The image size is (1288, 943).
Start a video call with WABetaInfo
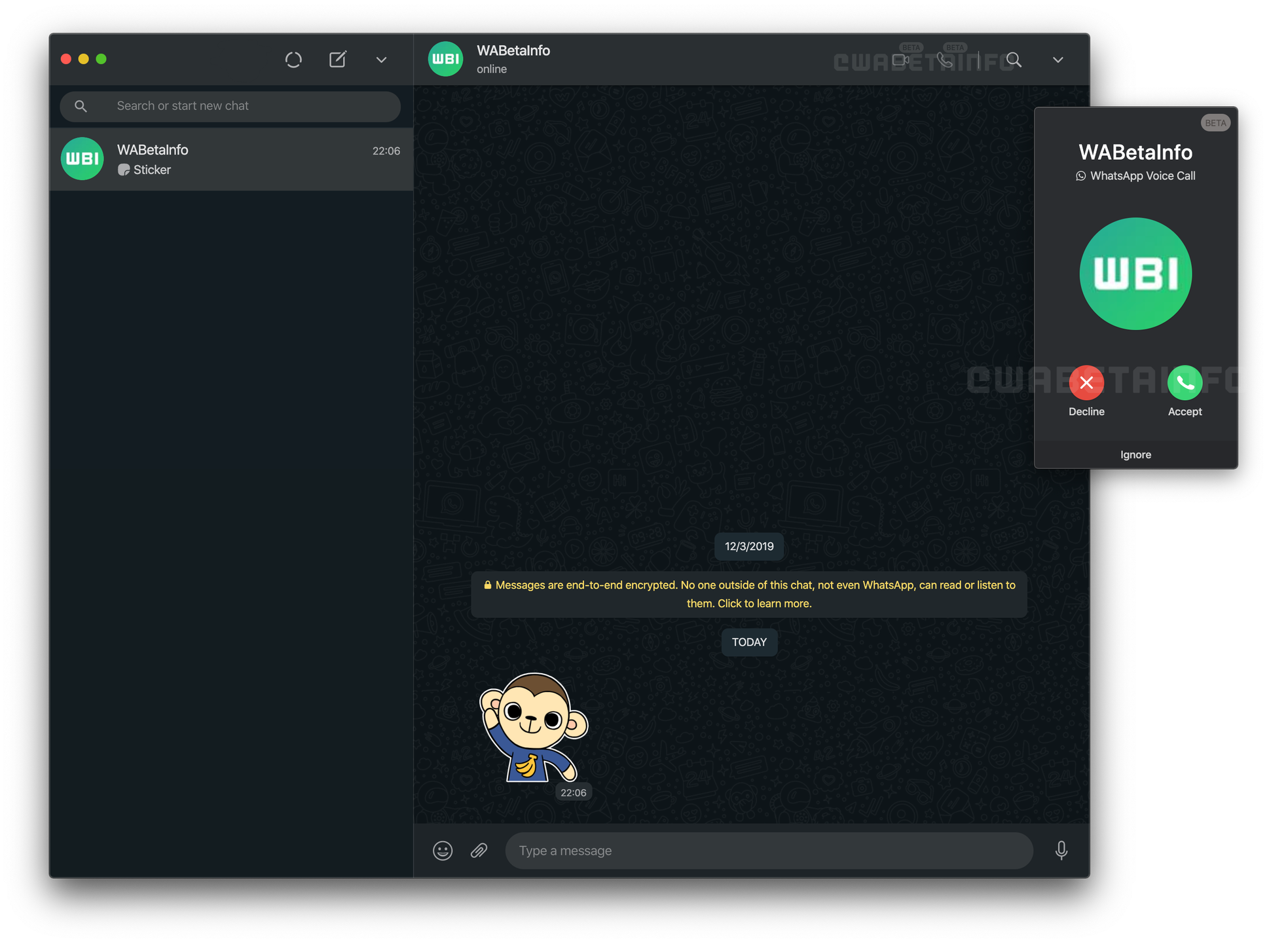(900, 60)
